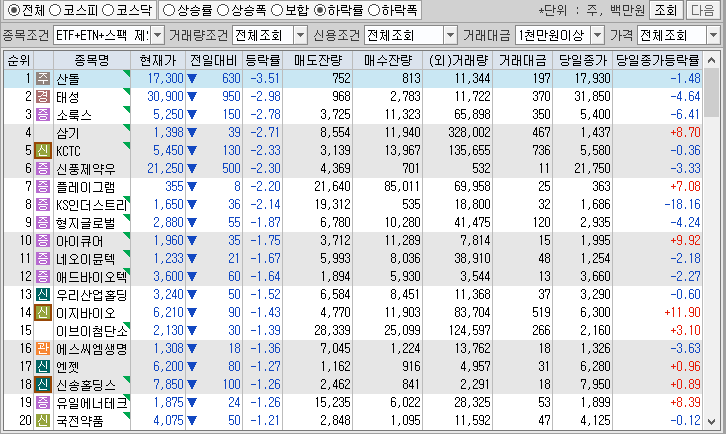Click the table scrollbar up arrow
Image resolution: width=726 pixels, height=434 pixels.
tap(712, 60)
